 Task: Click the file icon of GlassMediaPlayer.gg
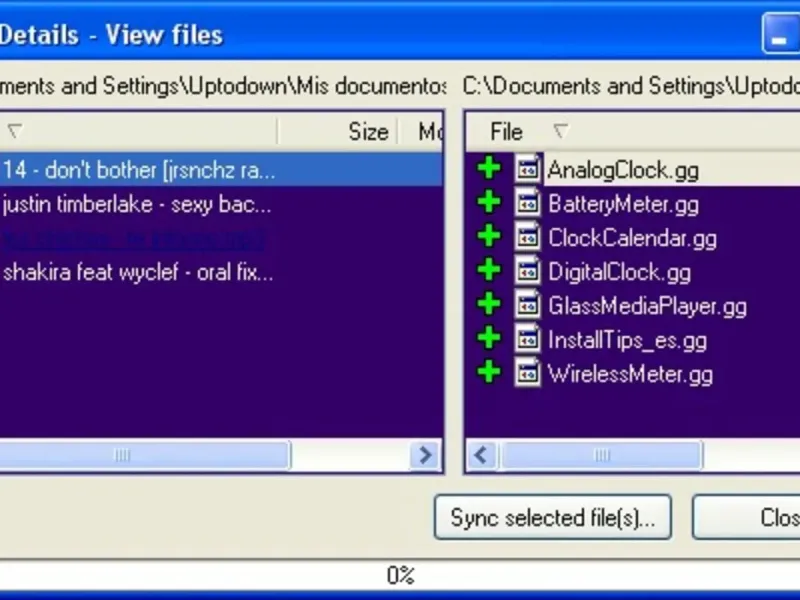tap(528, 305)
